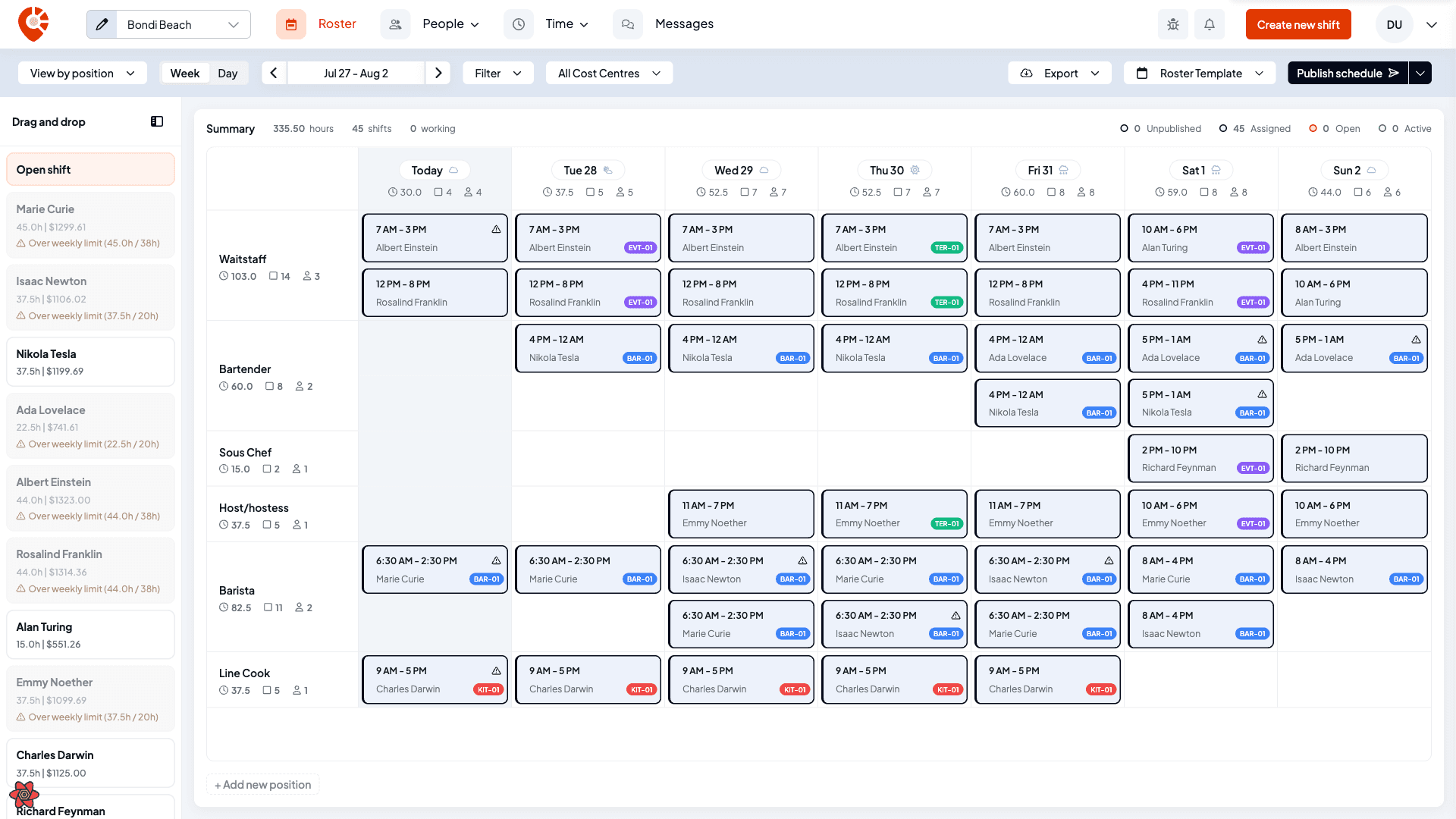Go to previous week with left arrow
The image size is (1456, 819).
coord(274,73)
